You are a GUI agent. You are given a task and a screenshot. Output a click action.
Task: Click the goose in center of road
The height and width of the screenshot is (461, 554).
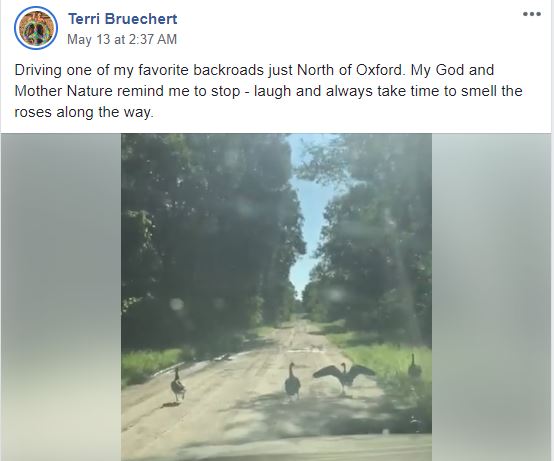pos(292,382)
